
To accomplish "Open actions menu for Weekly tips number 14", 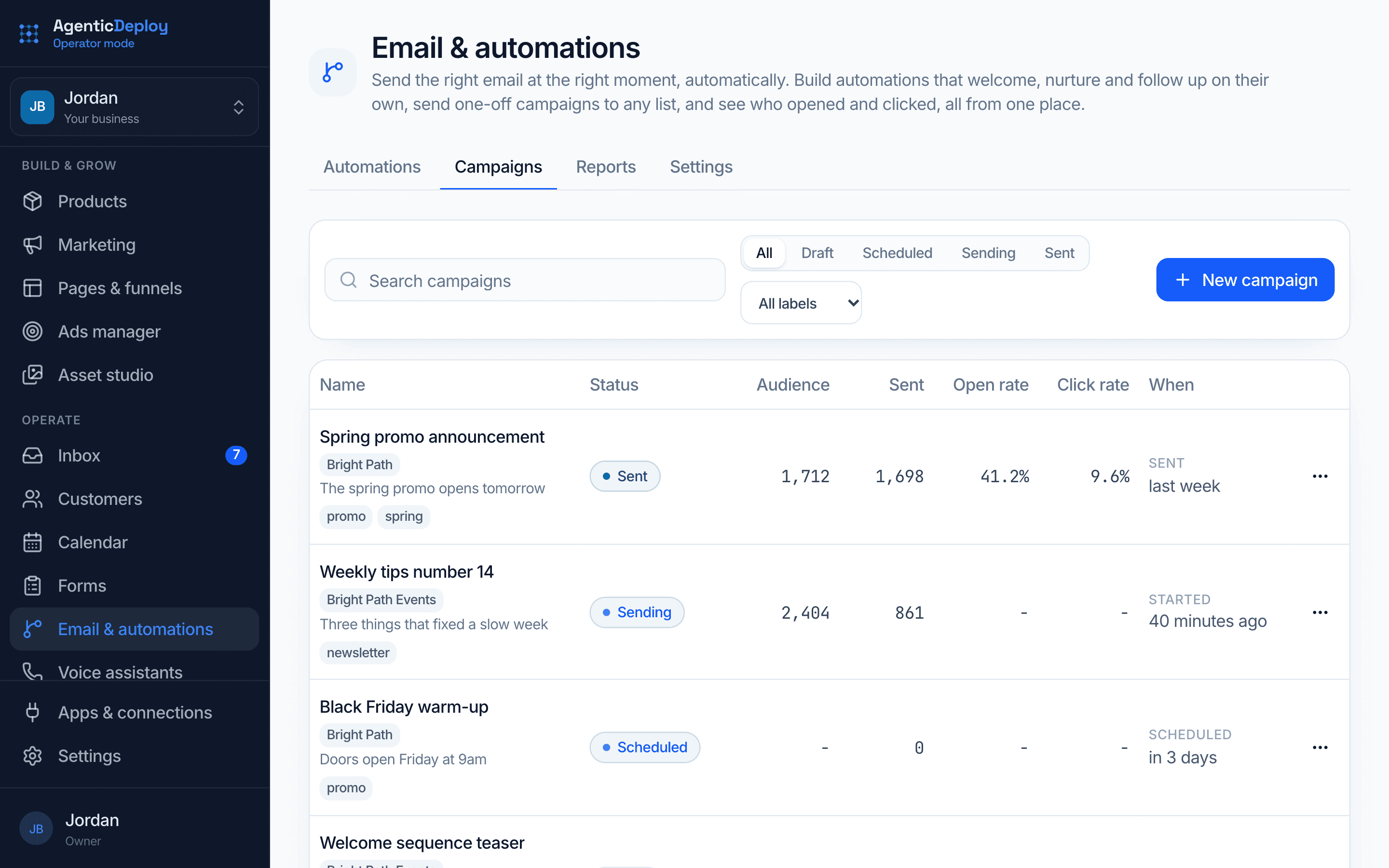I will (1320, 612).
